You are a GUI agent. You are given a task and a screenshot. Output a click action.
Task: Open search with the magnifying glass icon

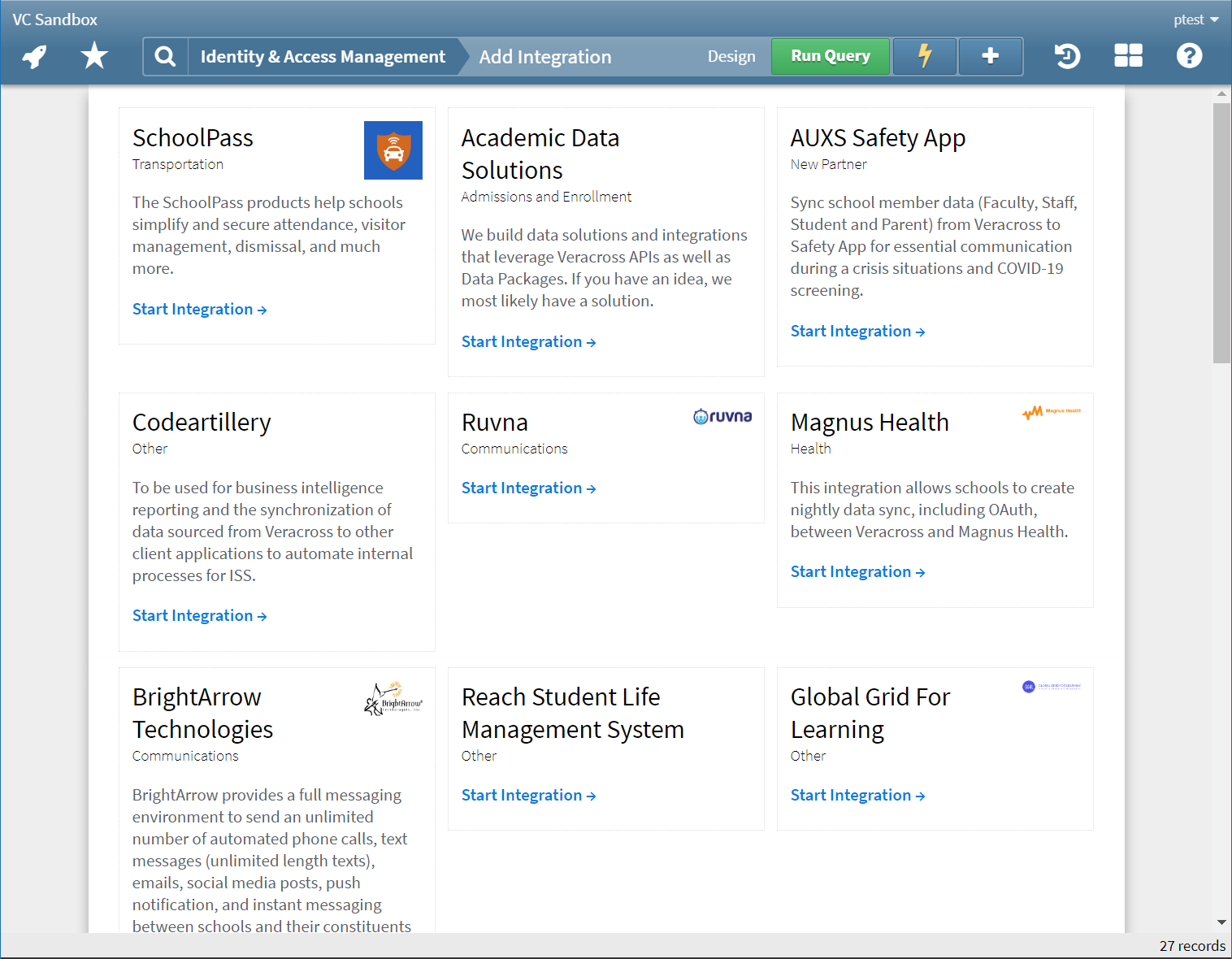pyautogui.click(x=165, y=56)
